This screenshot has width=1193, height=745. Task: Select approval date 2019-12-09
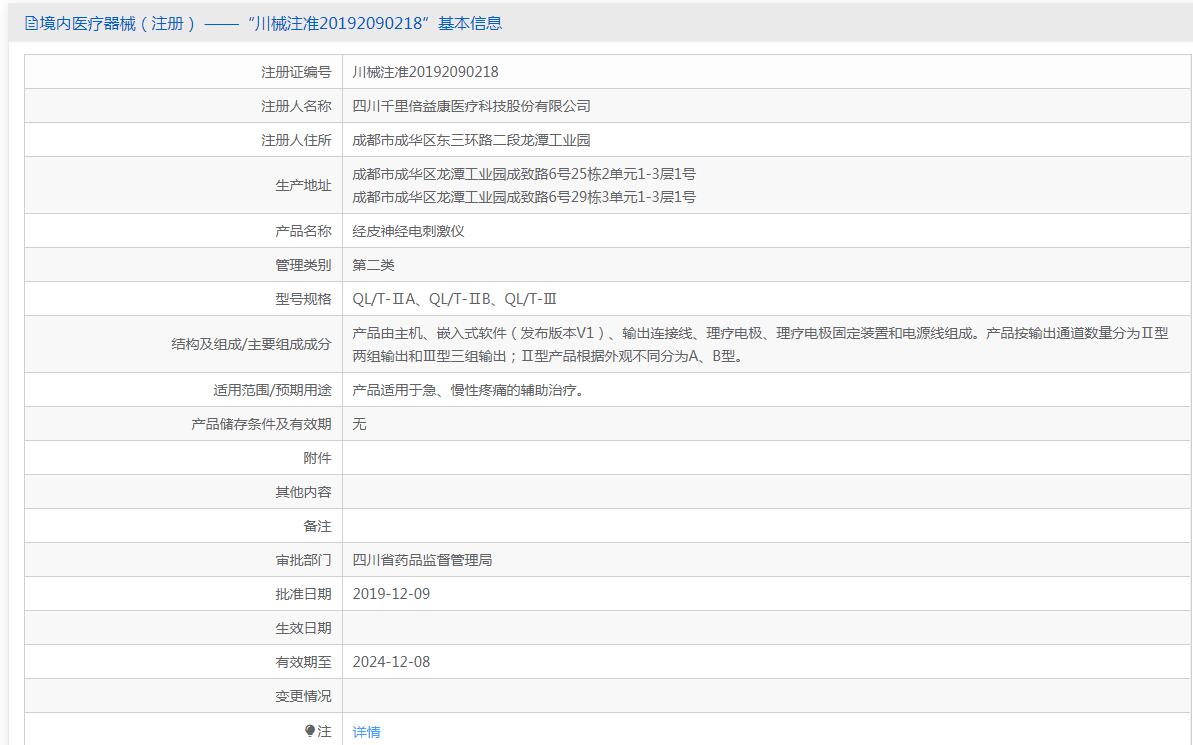coord(391,594)
